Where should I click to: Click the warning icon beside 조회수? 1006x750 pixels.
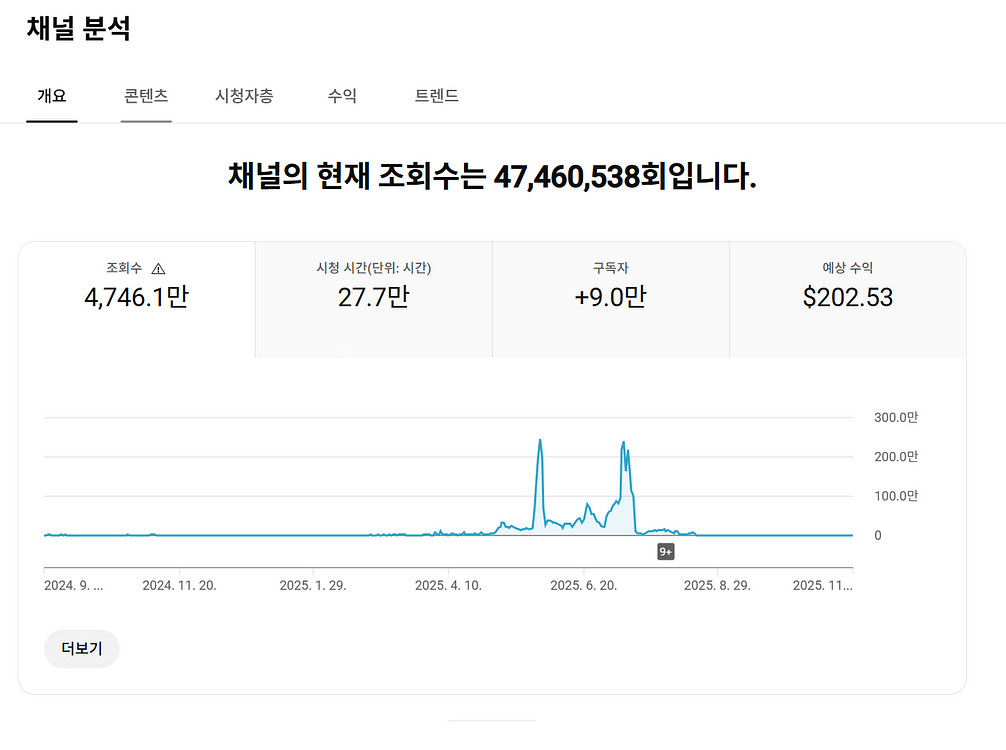(x=158, y=268)
